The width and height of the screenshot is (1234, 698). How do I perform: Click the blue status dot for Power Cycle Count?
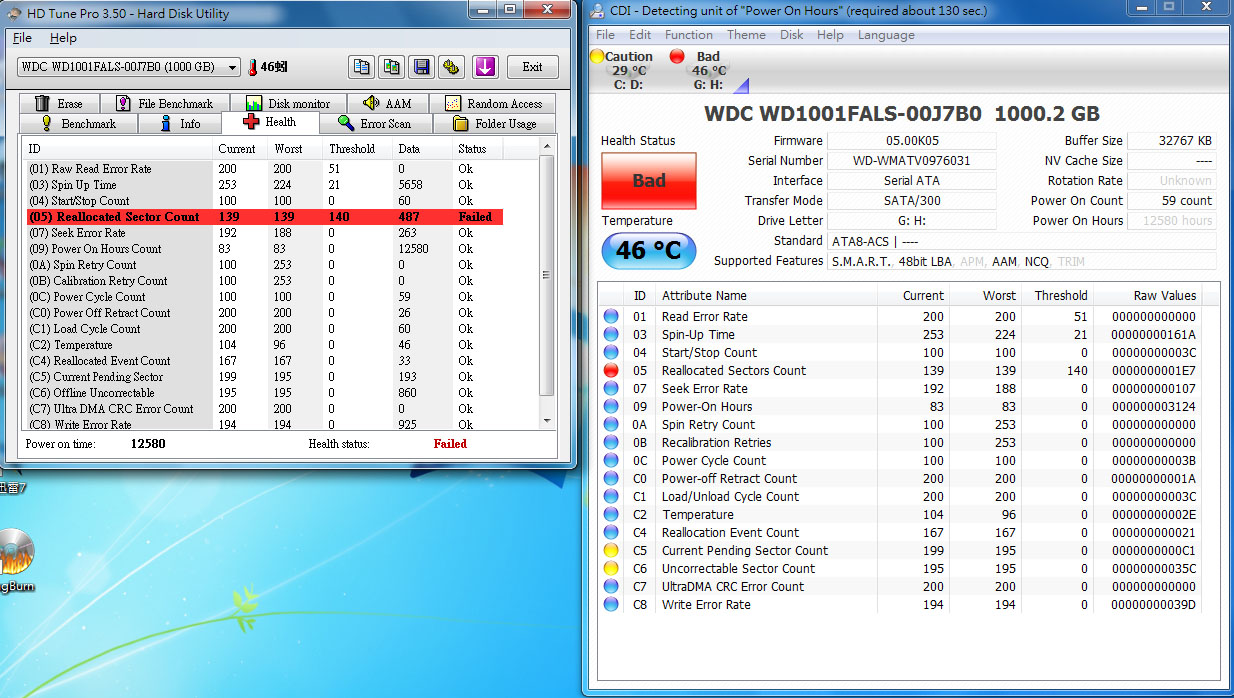click(611, 460)
